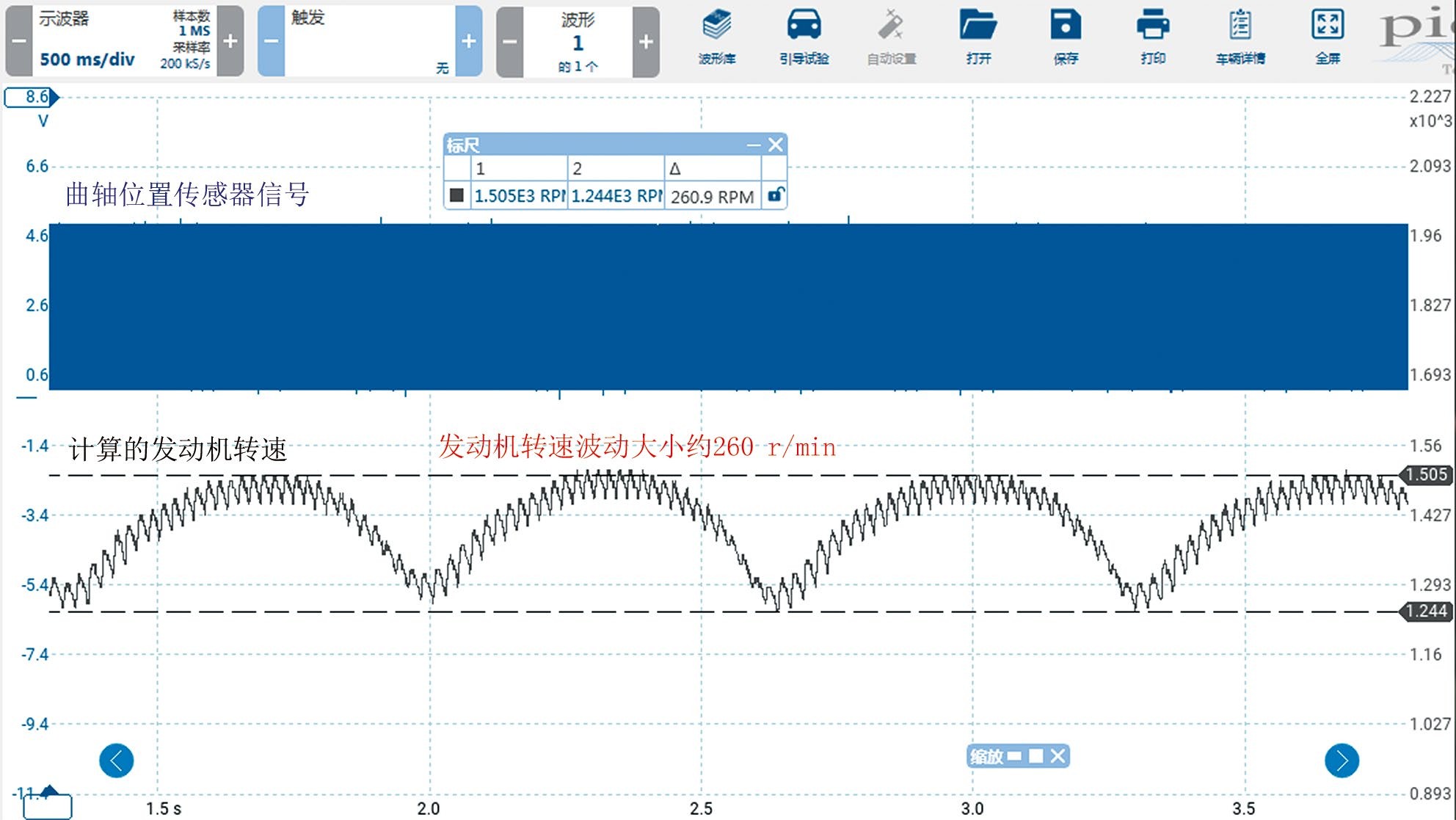Viewport: 1456px width, 820px height.
Task: Open 车辆详情 vehicle details
Action: tap(1240, 33)
